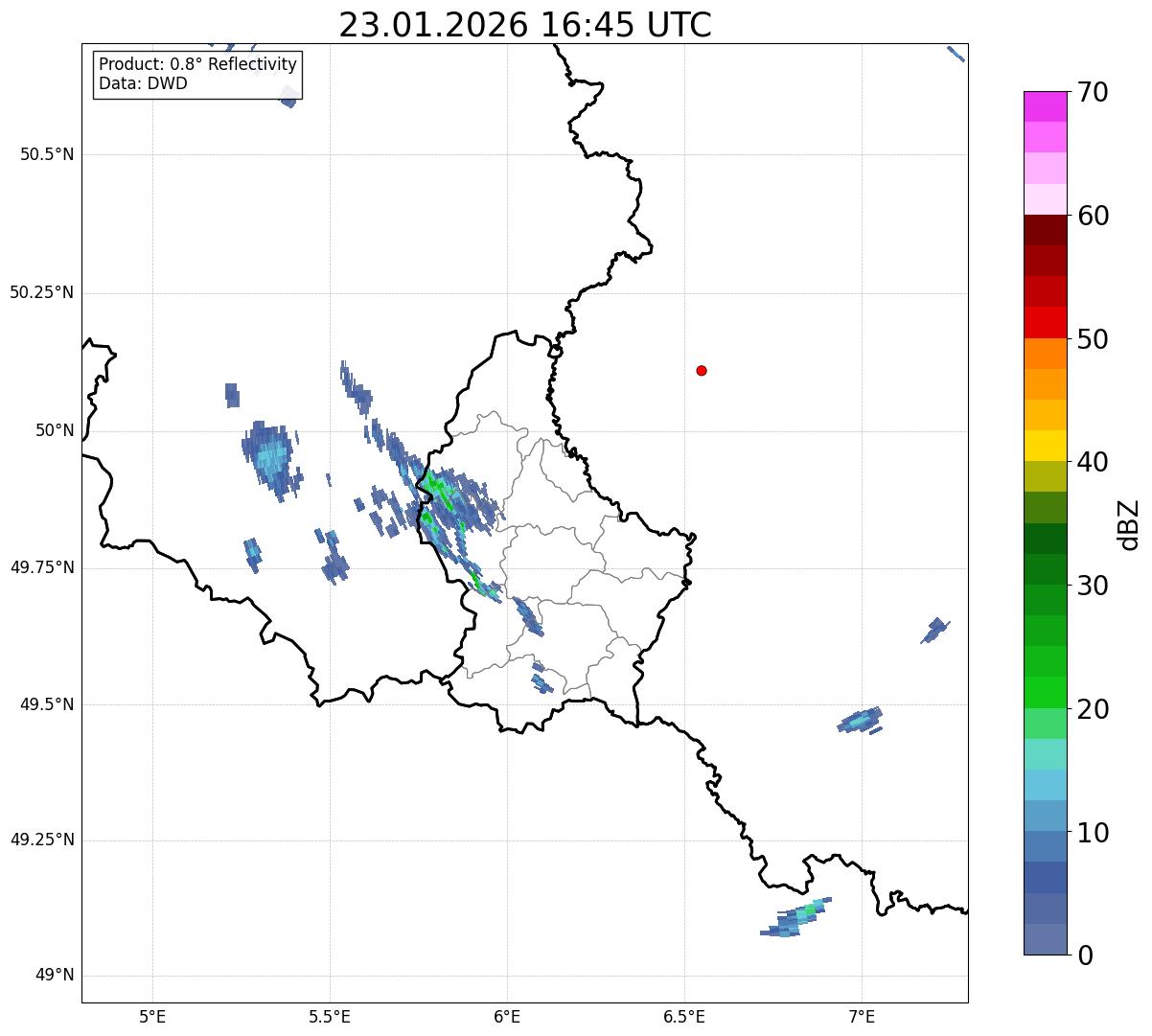Click the echo south of the border near 49.1°N

[x=795, y=918]
